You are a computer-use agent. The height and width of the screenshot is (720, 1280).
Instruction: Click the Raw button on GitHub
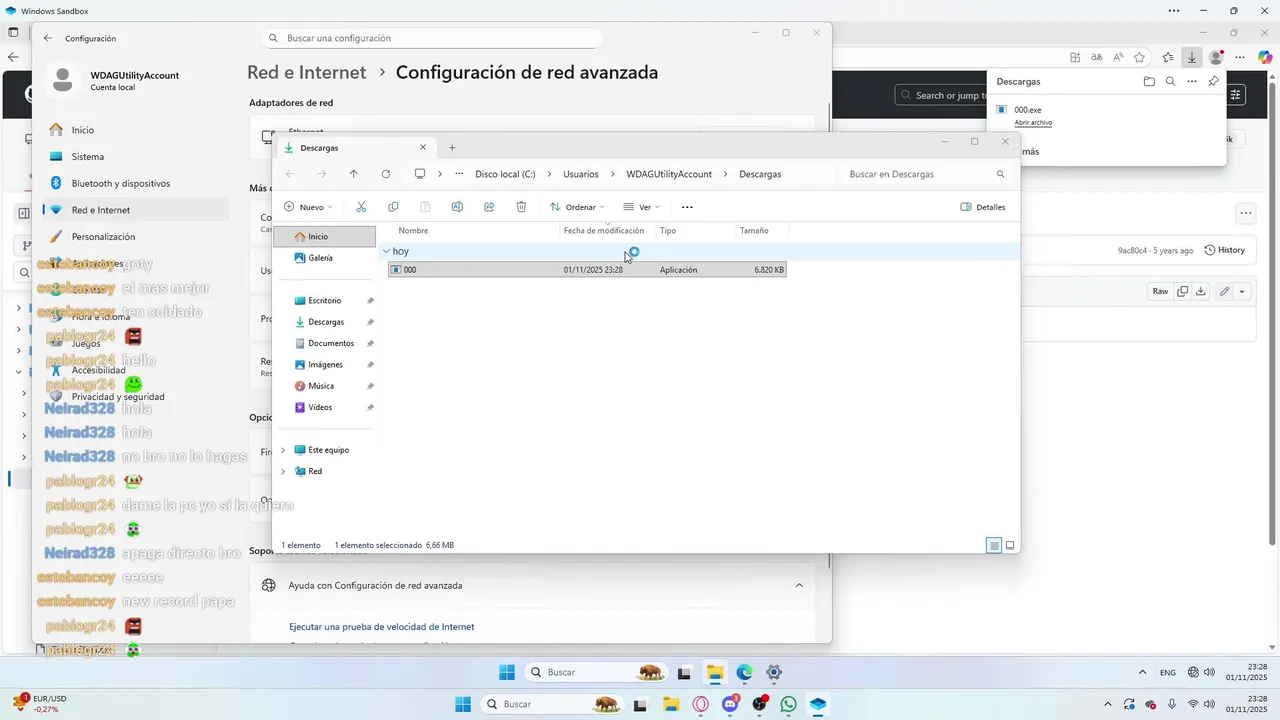coord(1160,291)
